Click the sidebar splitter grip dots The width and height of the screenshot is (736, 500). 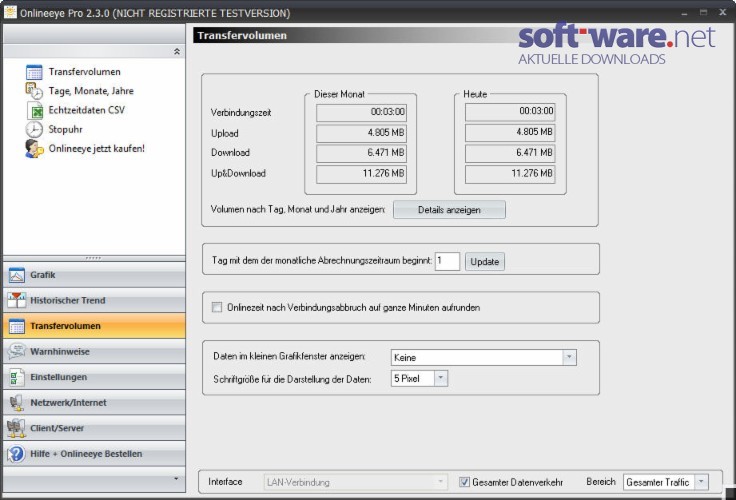pos(93,258)
